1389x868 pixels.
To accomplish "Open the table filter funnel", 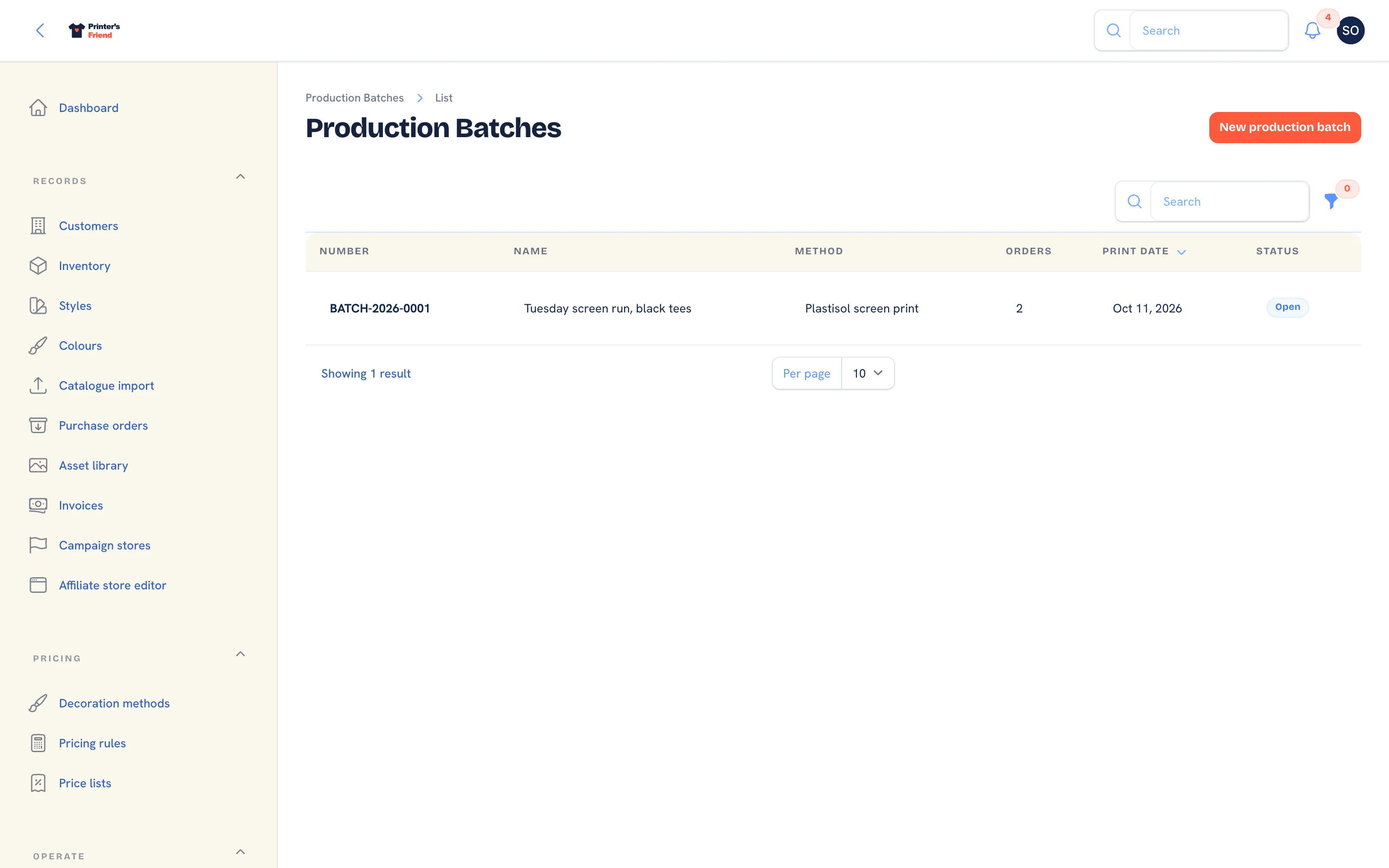I will 1330,201.
